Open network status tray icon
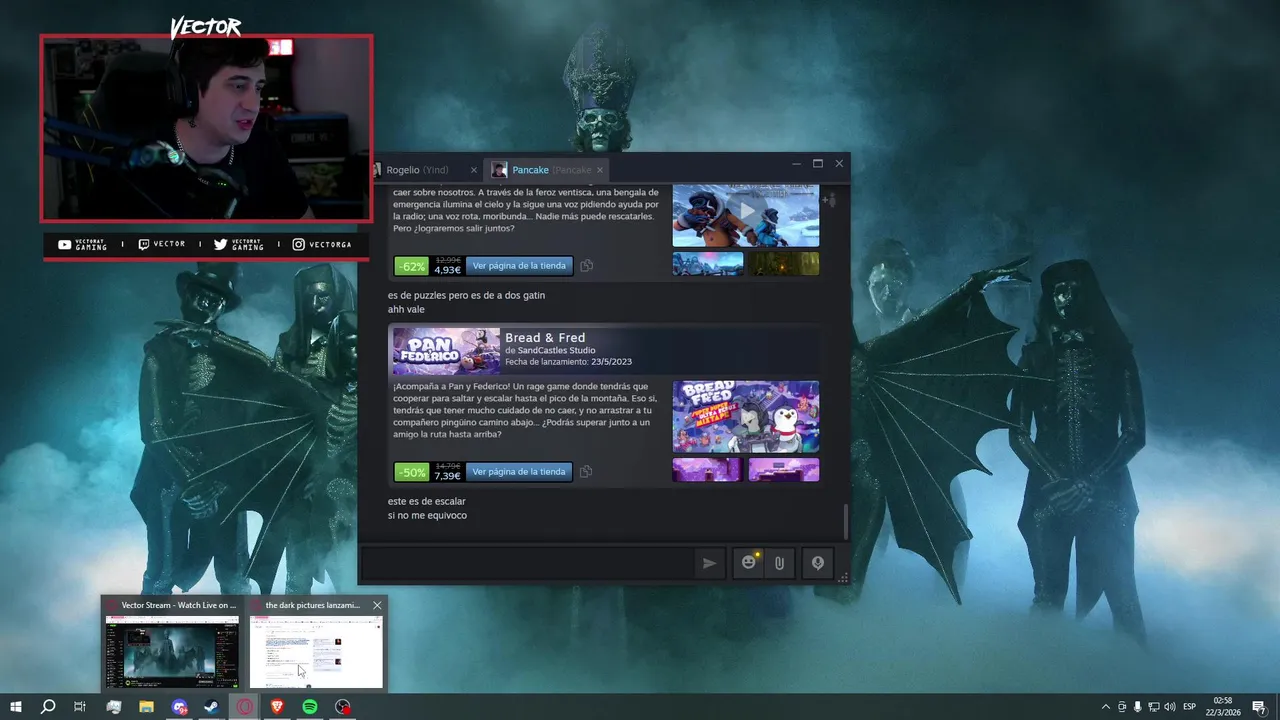The width and height of the screenshot is (1280, 720). coord(1153,707)
